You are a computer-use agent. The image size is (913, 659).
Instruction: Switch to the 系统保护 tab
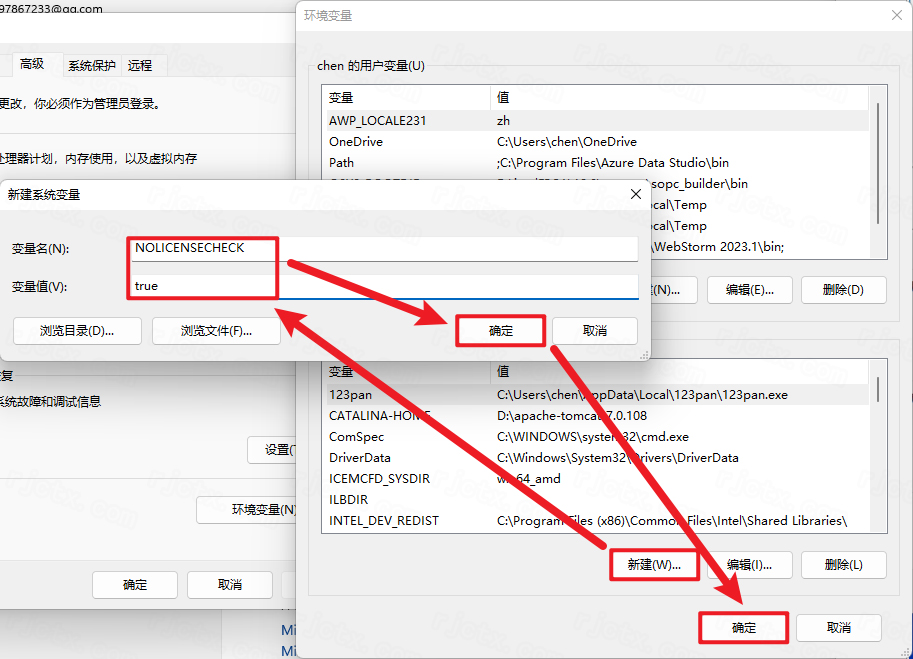click(x=92, y=66)
